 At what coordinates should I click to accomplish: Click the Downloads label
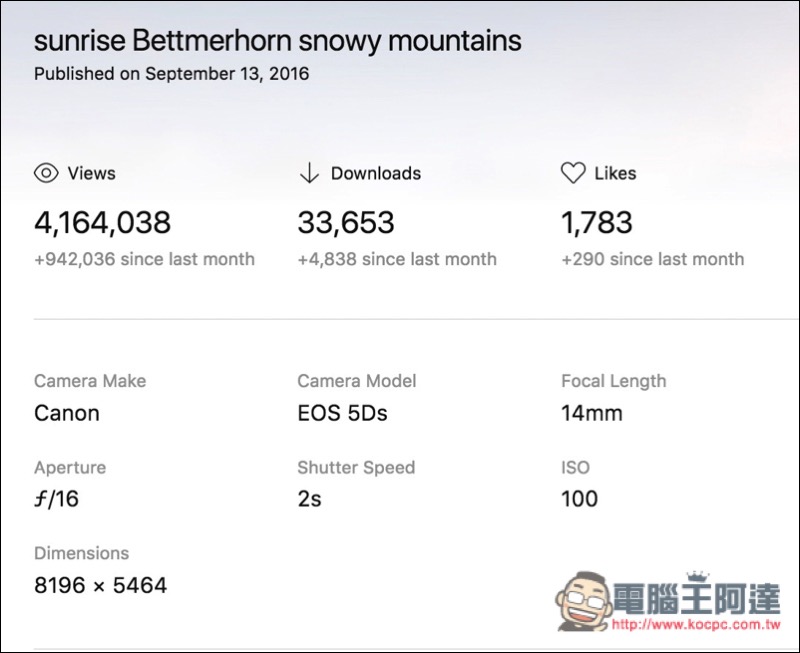point(376,173)
